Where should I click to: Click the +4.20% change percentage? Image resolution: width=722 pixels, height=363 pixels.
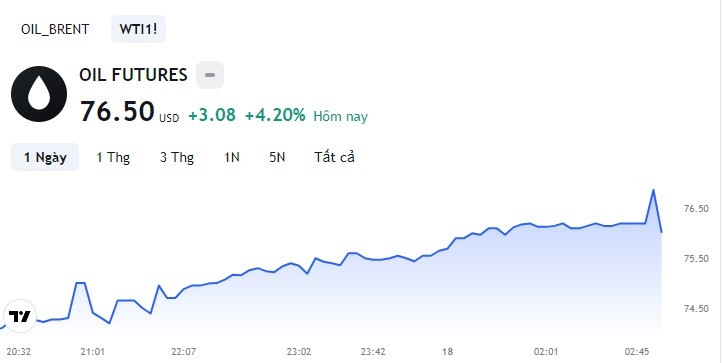tap(275, 115)
